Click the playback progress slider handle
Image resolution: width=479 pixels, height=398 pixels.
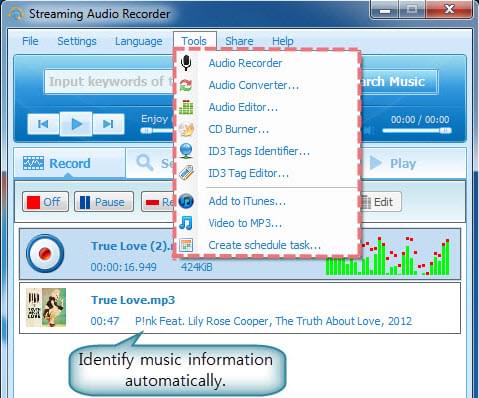(x=445, y=131)
